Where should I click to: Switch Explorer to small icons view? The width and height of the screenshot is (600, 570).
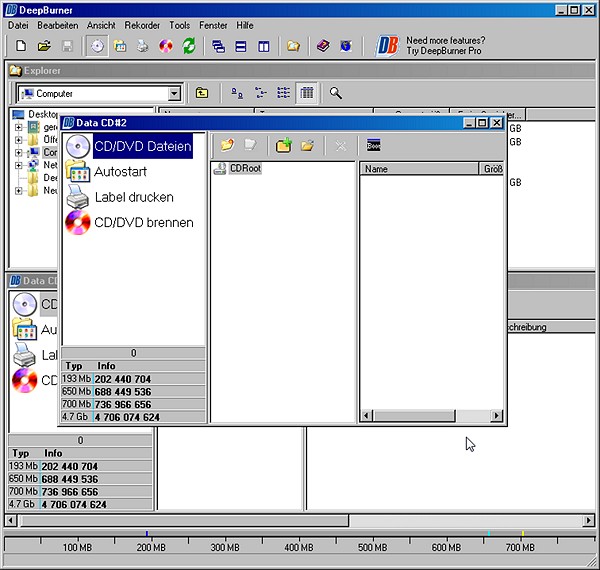(261, 93)
